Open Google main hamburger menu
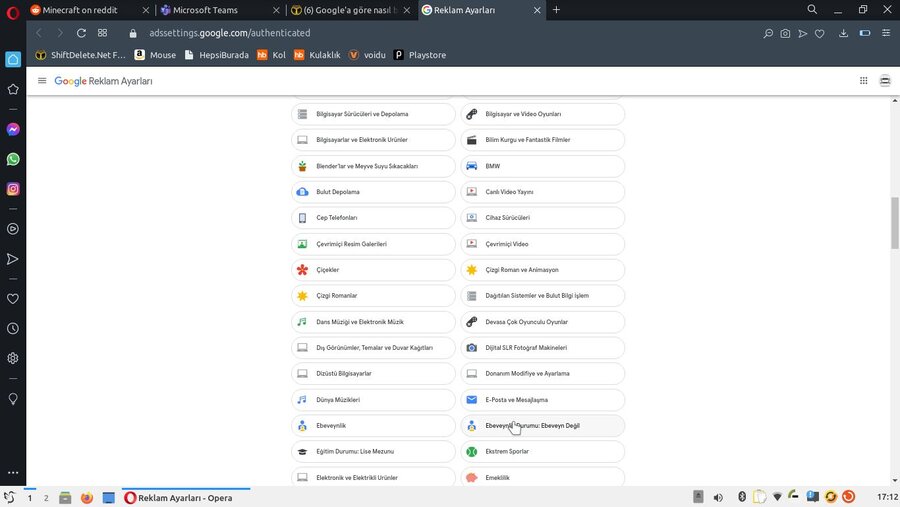The width and height of the screenshot is (900, 507). [42, 81]
